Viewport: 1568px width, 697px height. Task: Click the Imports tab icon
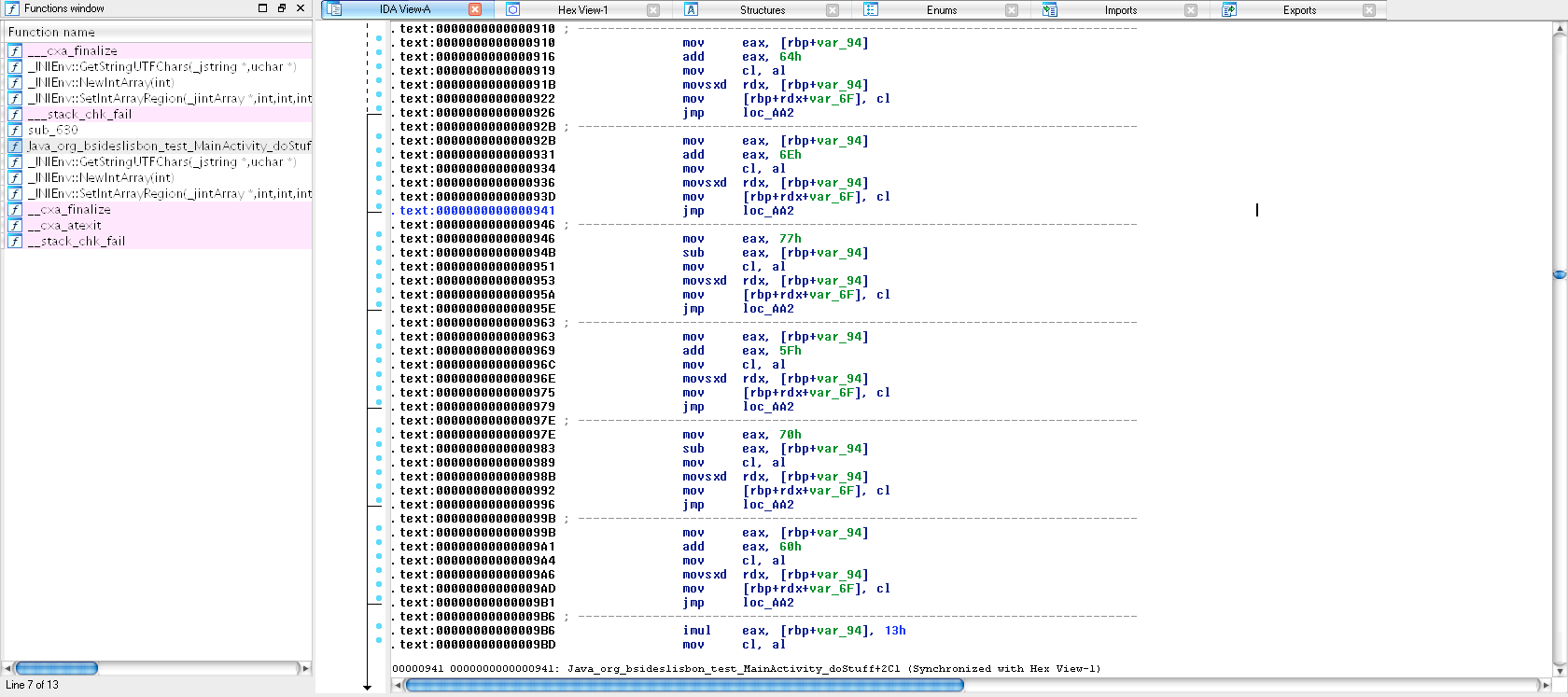pos(1050,9)
